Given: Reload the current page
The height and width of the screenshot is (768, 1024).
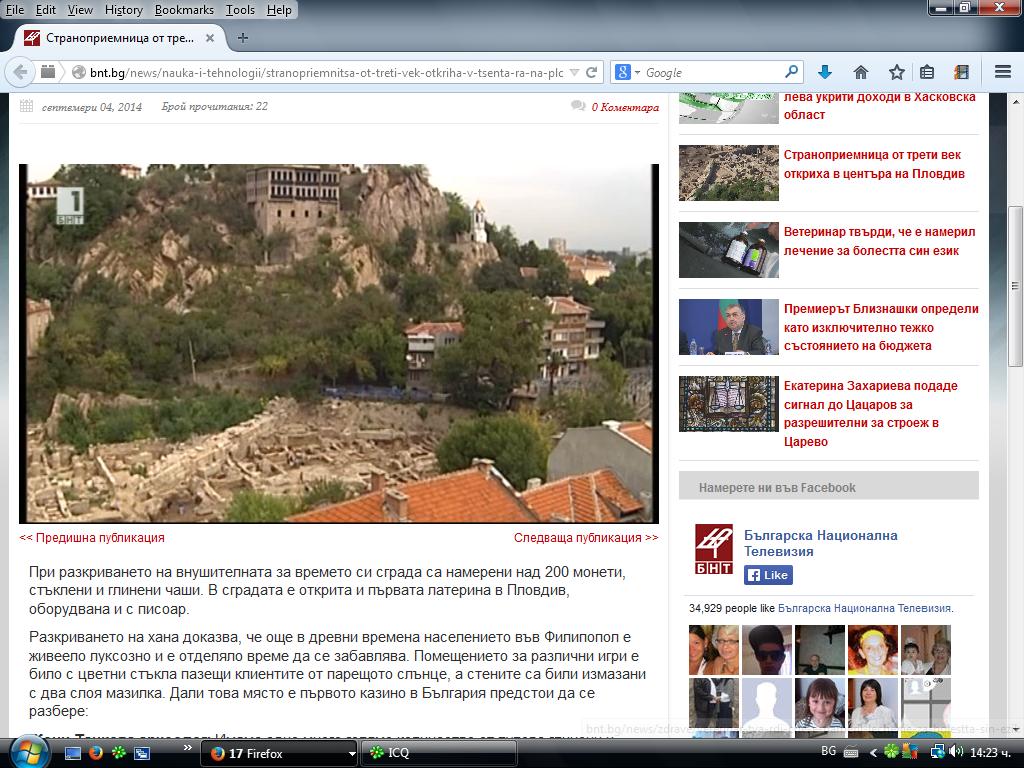Looking at the screenshot, I should pyautogui.click(x=592, y=72).
